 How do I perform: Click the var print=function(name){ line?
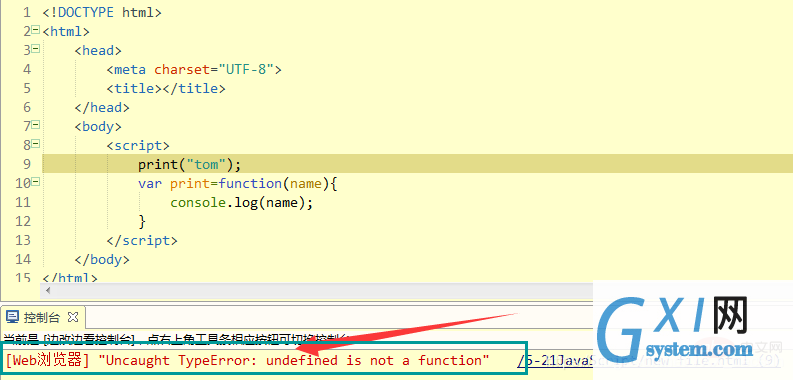click(x=237, y=184)
